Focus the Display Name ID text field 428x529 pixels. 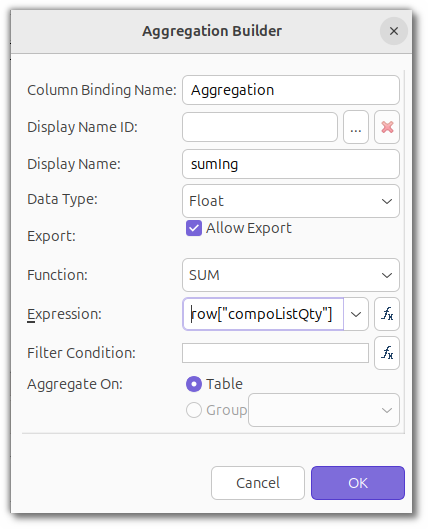tap(260, 127)
